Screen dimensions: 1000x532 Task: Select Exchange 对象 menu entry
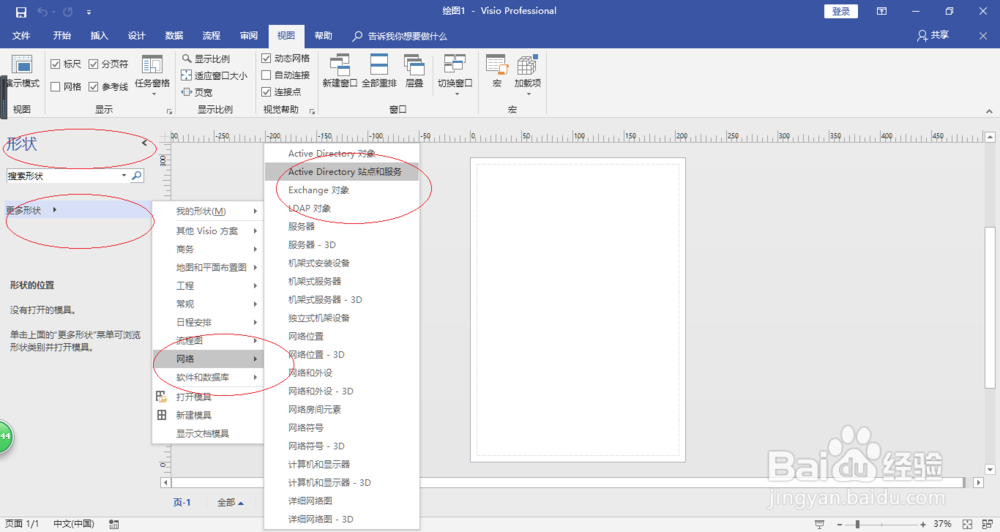pos(342,190)
